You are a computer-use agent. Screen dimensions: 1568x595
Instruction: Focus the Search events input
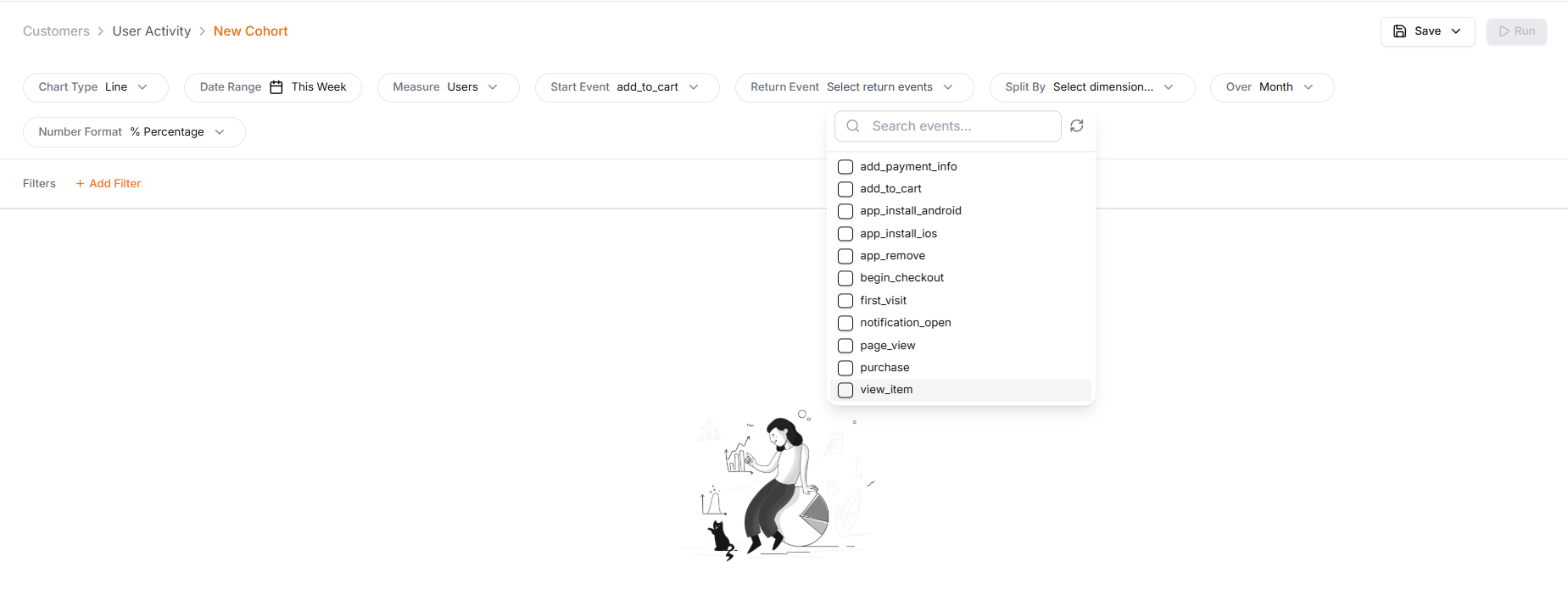pyautogui.click(x=948, y=126)
